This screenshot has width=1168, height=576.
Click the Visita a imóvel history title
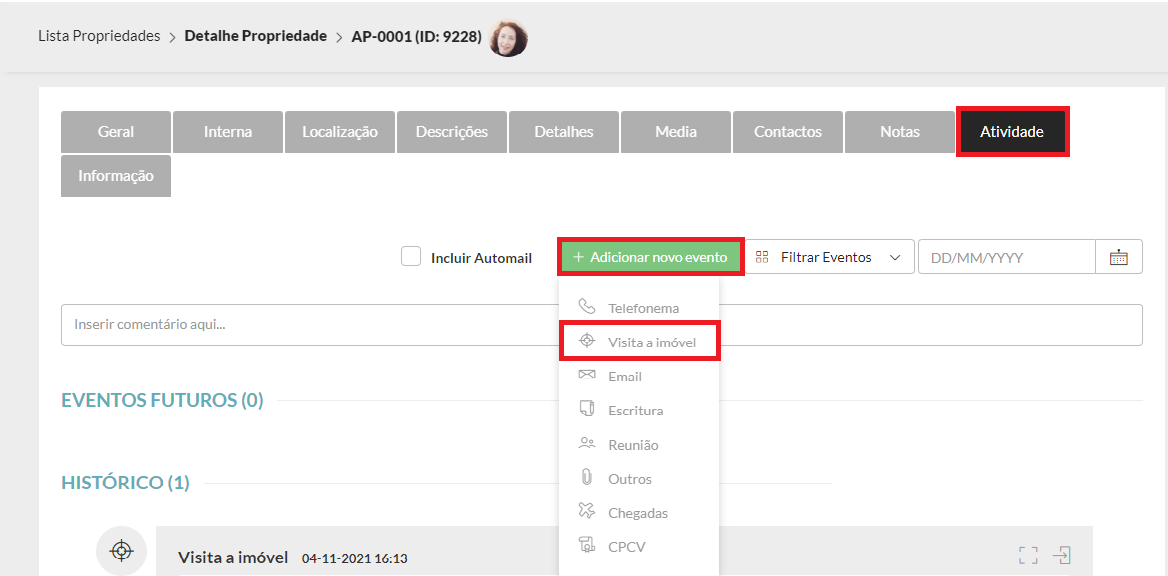point(233,557)
